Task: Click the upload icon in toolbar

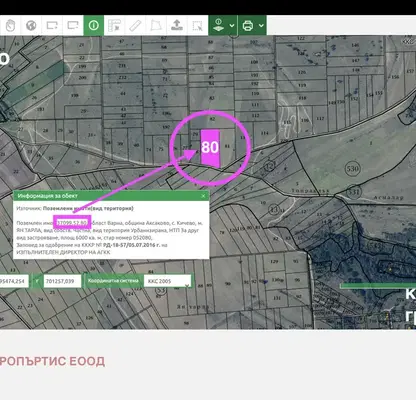Action: (177, 25)
